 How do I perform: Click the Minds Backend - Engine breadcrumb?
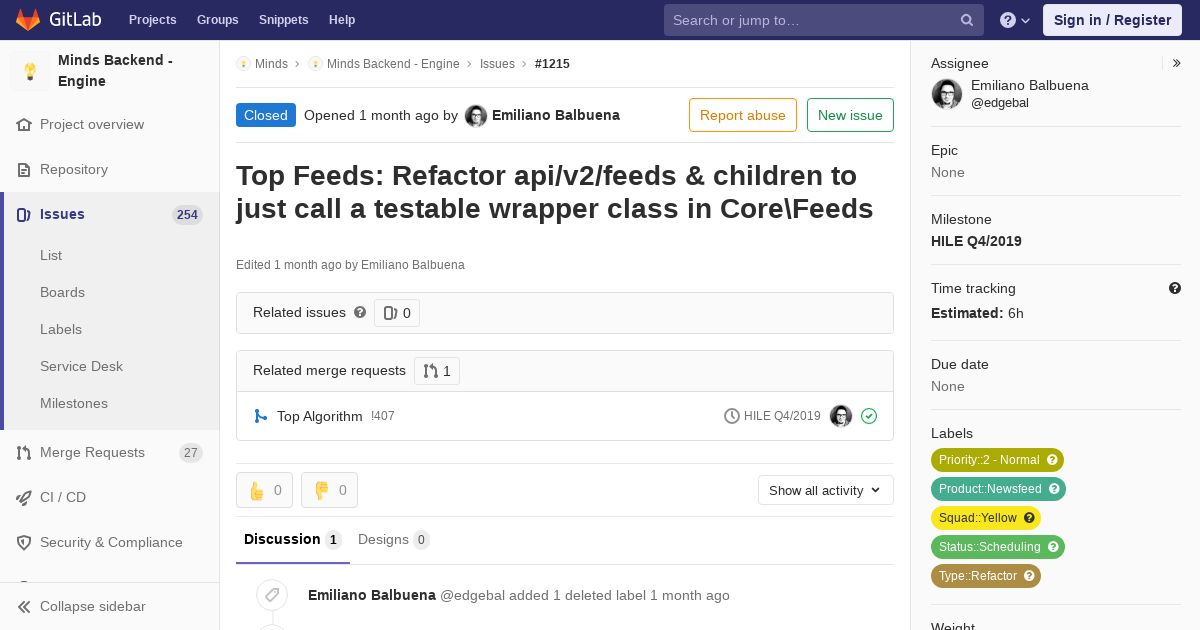point(393,64)
